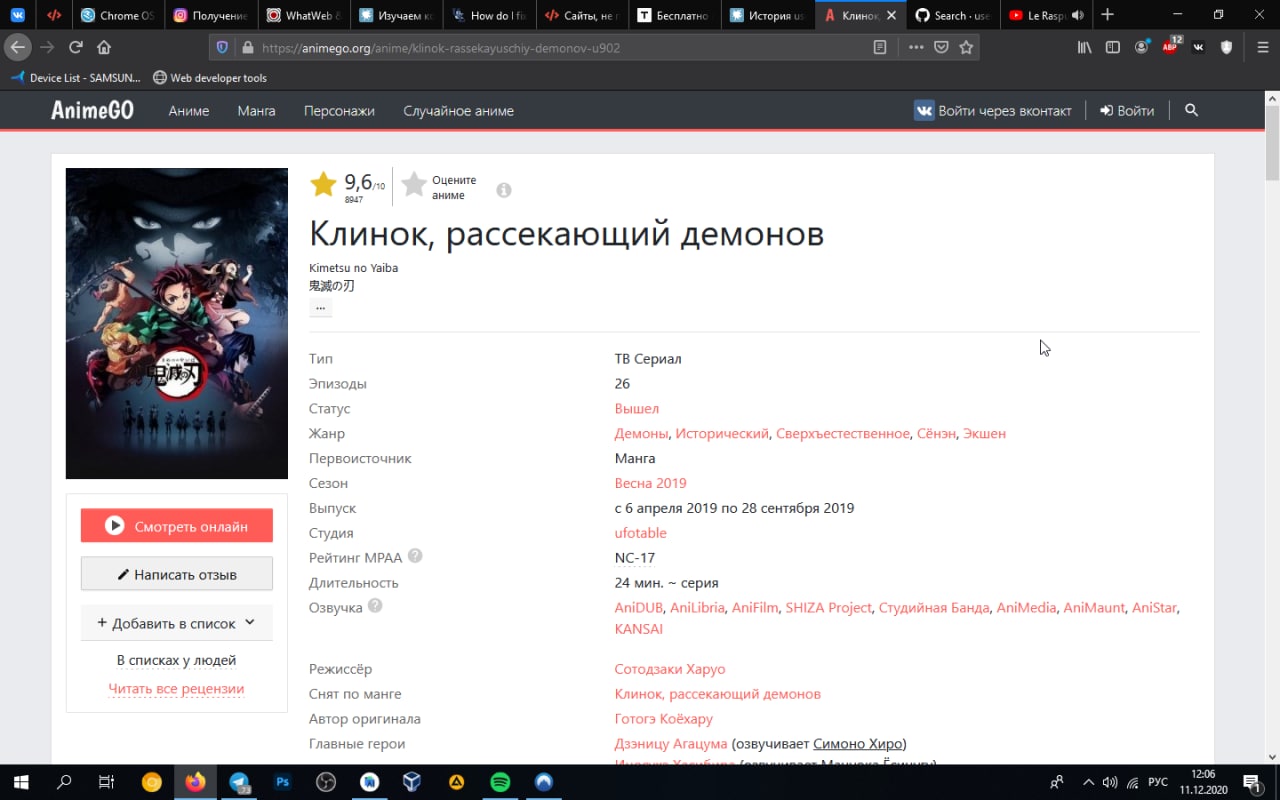Open 'Случайное аниме' navigation item
The image size is (1280, 800).
pos(458,111)
